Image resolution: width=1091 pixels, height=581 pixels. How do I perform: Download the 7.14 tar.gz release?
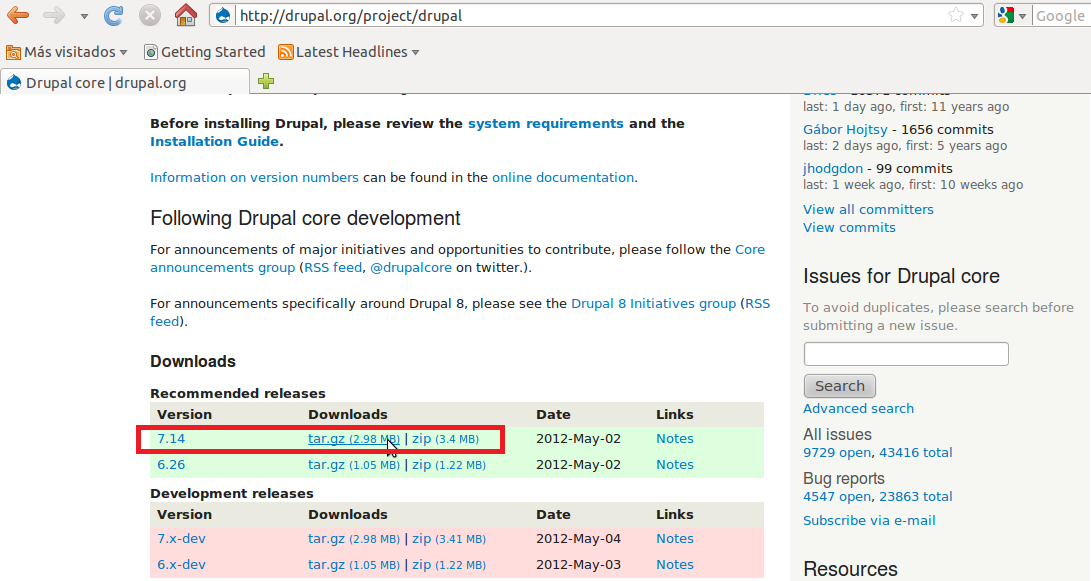coord(324,438)
